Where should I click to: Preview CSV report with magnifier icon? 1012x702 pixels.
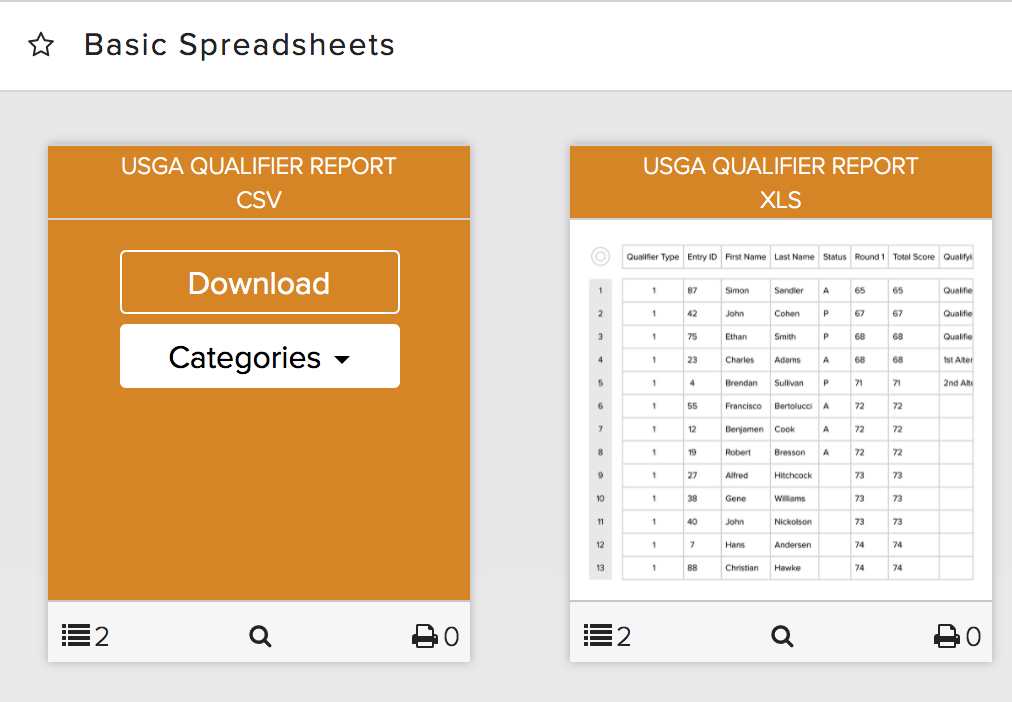click(260, 636)
